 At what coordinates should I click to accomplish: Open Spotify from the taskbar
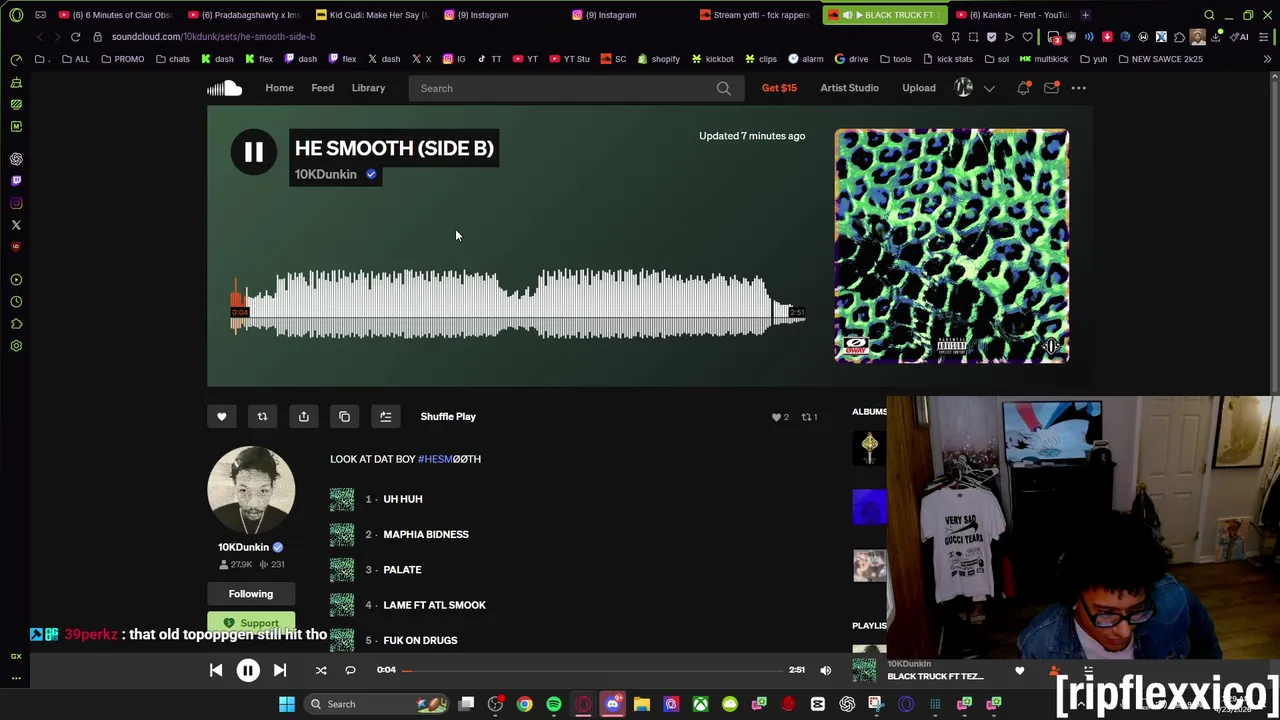pos(554,704)
